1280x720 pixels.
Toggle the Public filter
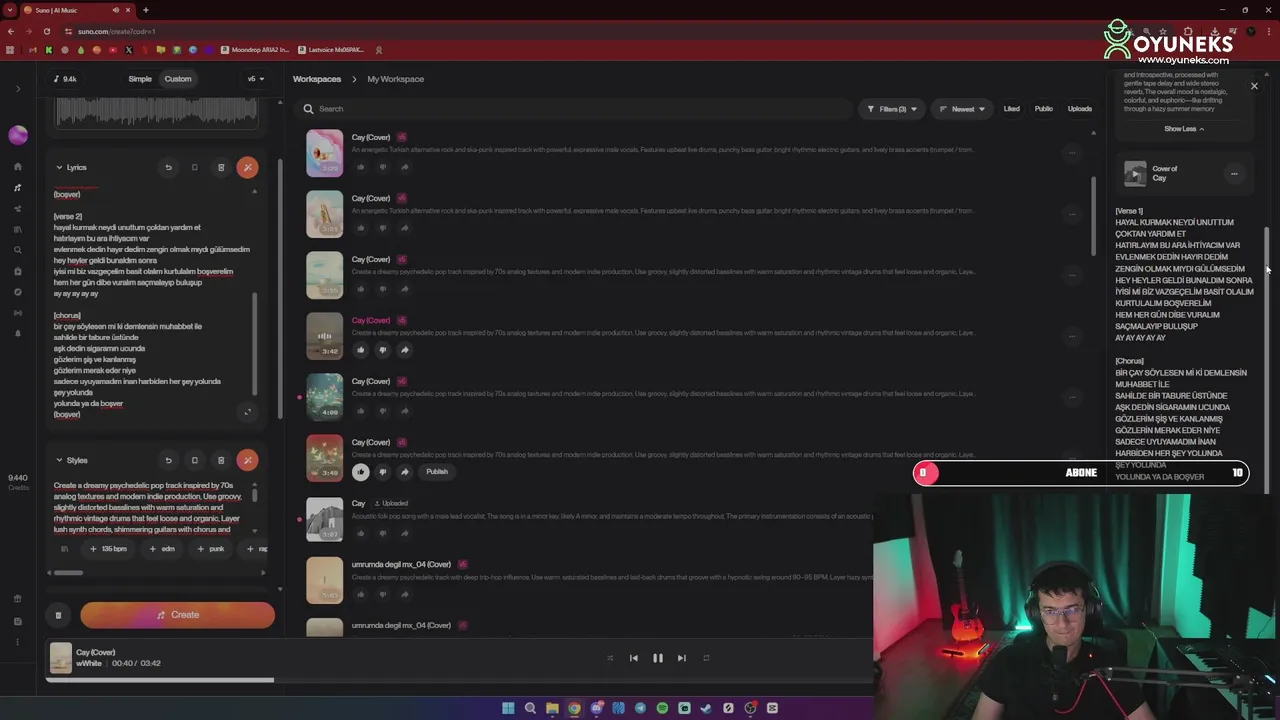click(1043, 109)
